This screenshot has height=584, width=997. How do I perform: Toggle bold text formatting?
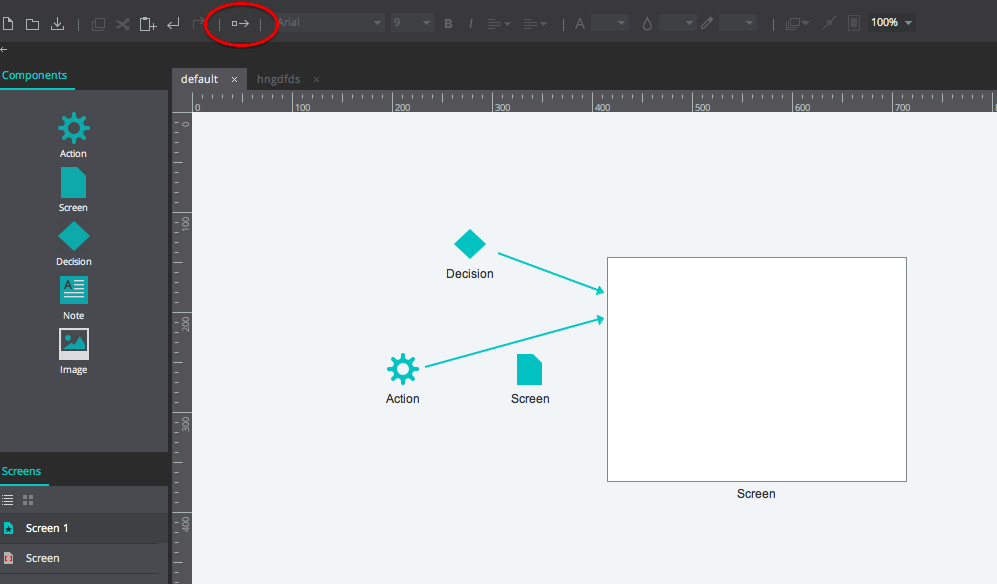pos(448,23)
